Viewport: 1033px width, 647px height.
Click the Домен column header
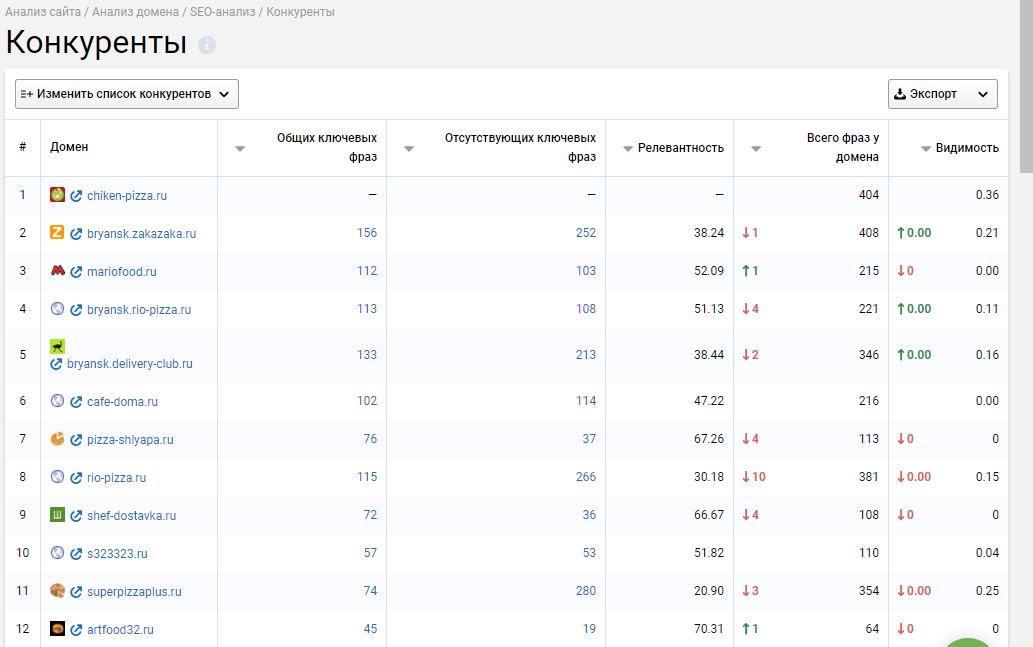pyautogui.click(x=69, y=147)
